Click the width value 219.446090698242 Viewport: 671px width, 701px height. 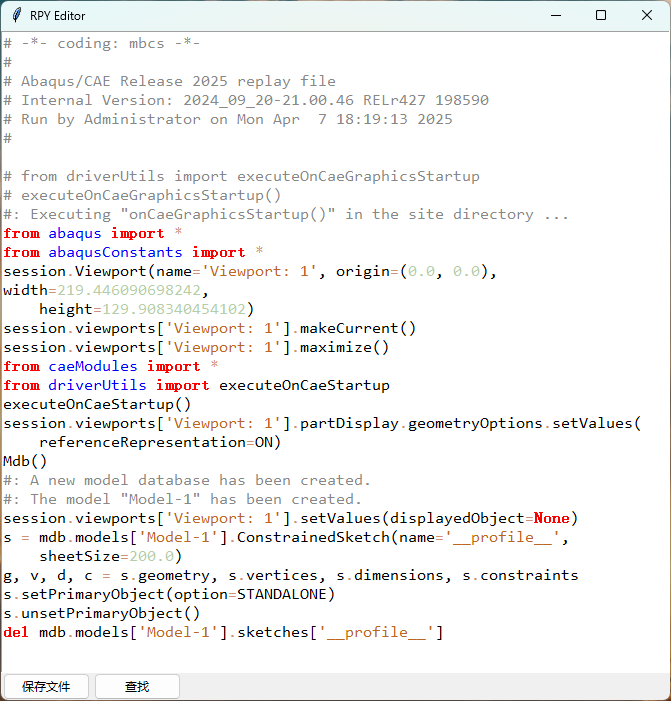tap(129, 290)
